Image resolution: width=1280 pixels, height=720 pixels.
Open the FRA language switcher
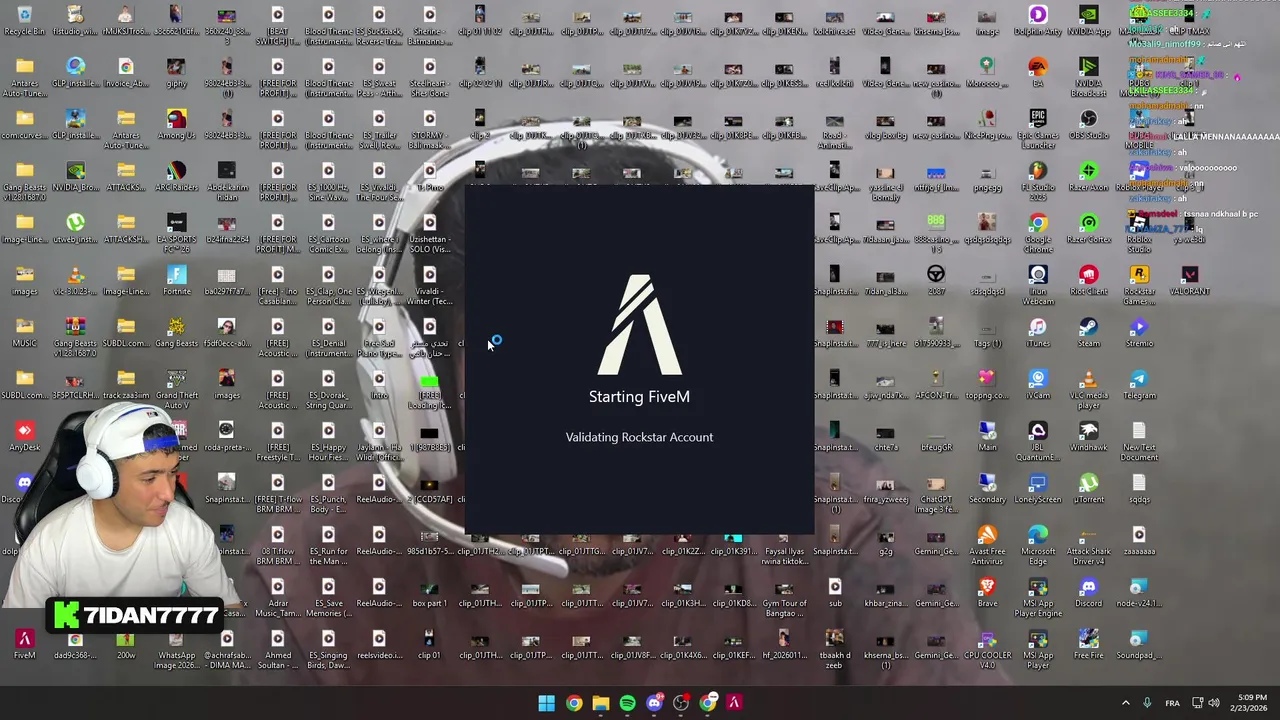click(1172, 703)
